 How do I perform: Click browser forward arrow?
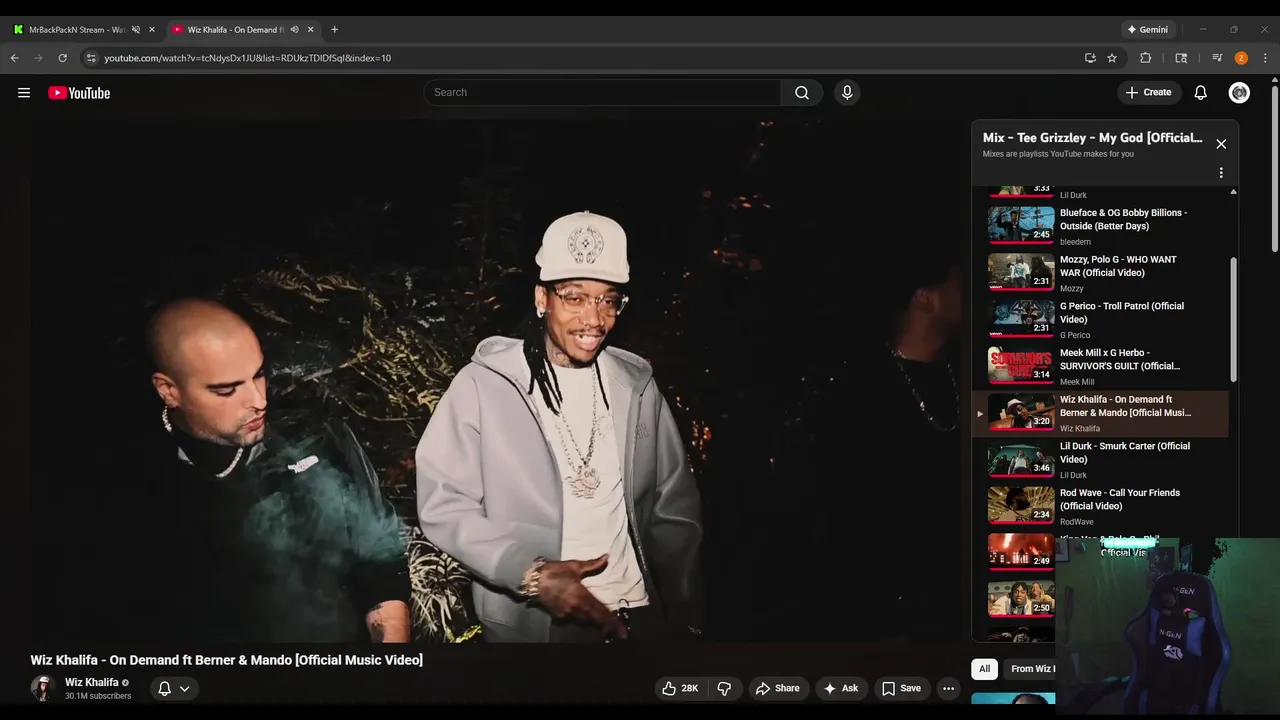pyautogui.click(x=39, y=58)
